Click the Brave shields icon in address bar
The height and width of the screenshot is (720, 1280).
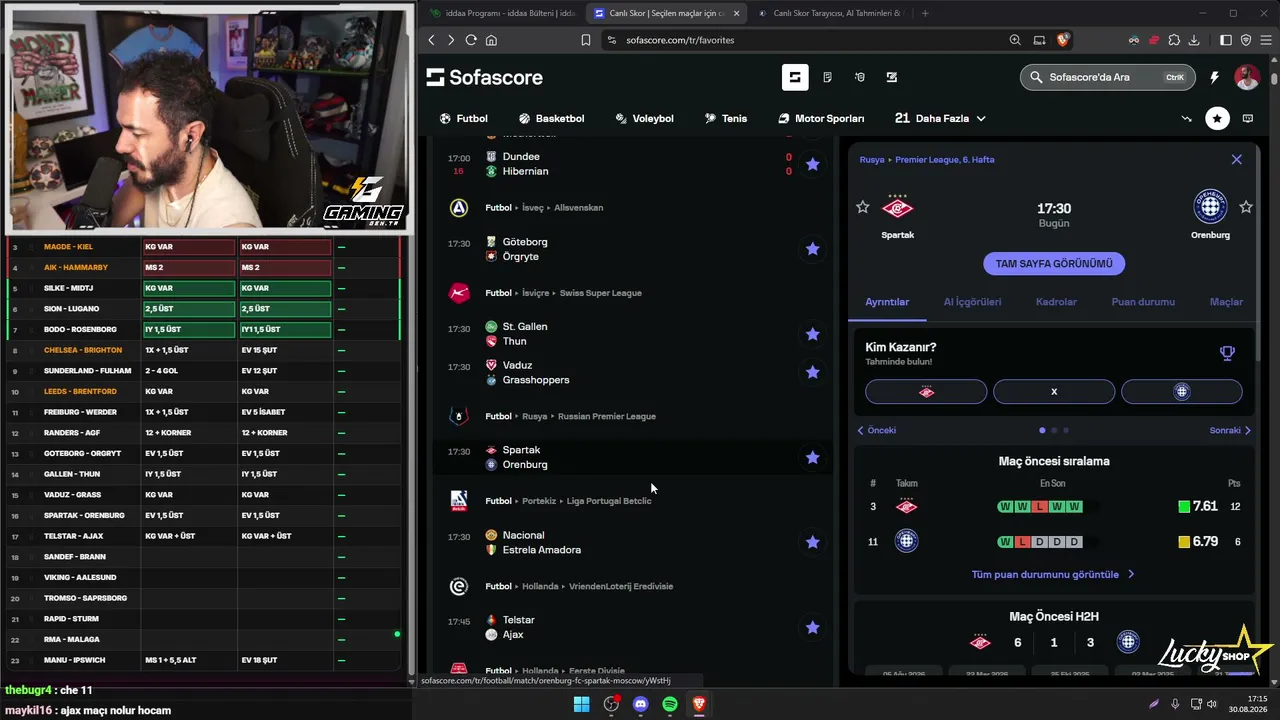pyautogui.click(x=1063, y=40)
